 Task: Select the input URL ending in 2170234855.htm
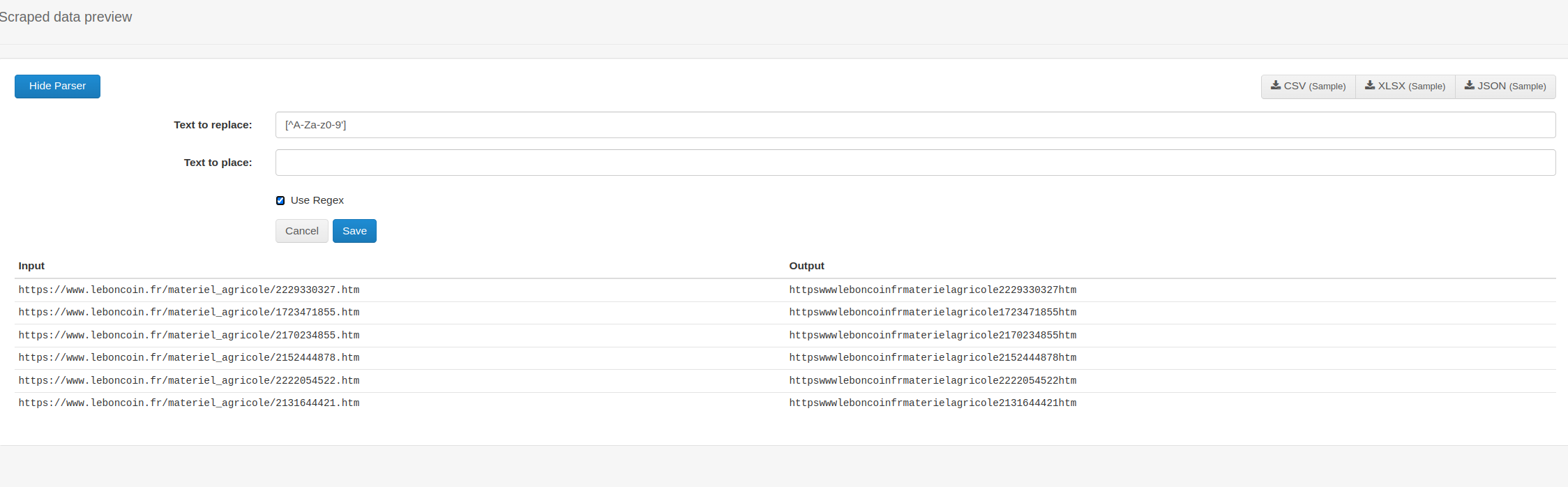pos(189,336)
